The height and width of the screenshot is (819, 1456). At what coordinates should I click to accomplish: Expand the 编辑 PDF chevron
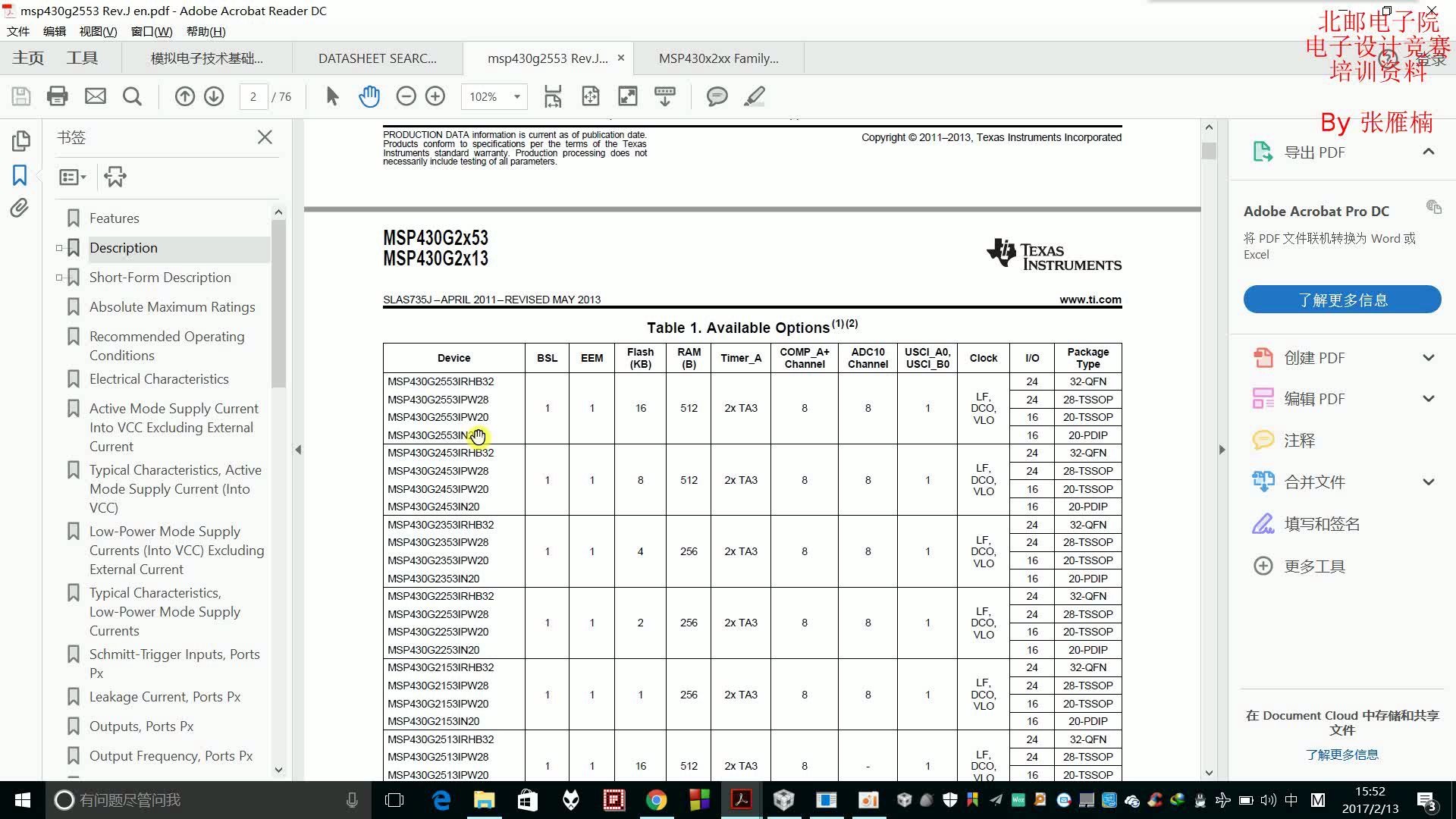tap(1429, 399)
